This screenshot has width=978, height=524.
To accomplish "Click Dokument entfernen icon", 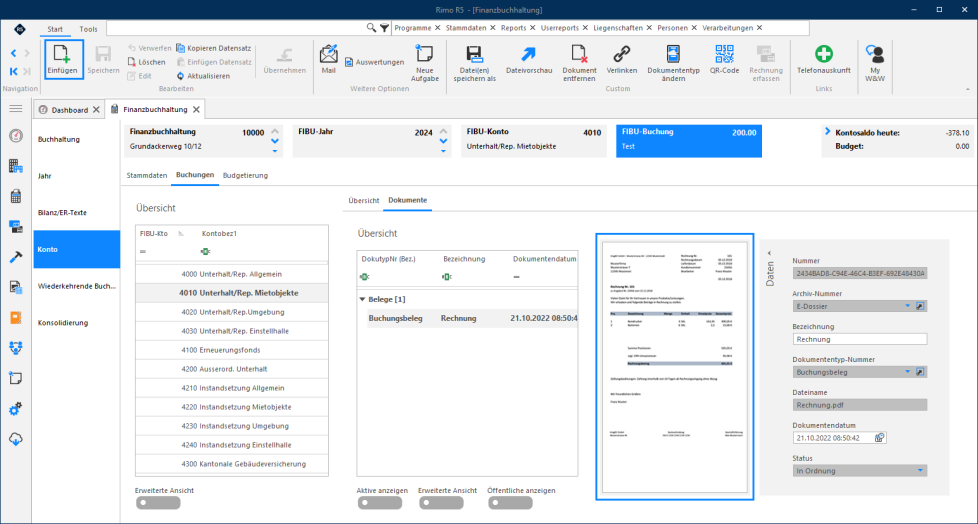I will 579,54.
